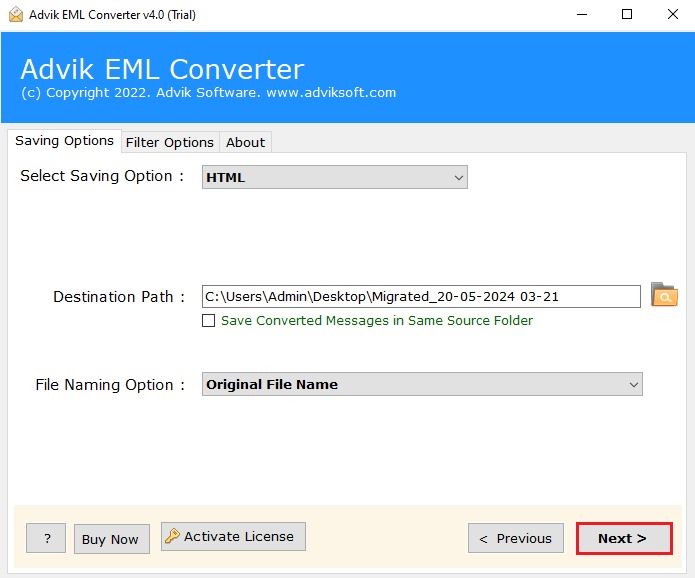This screenshot has height=578, width=695.
Task: Click the Advik app icon in title bar
Action: click(x=16, y=15)
